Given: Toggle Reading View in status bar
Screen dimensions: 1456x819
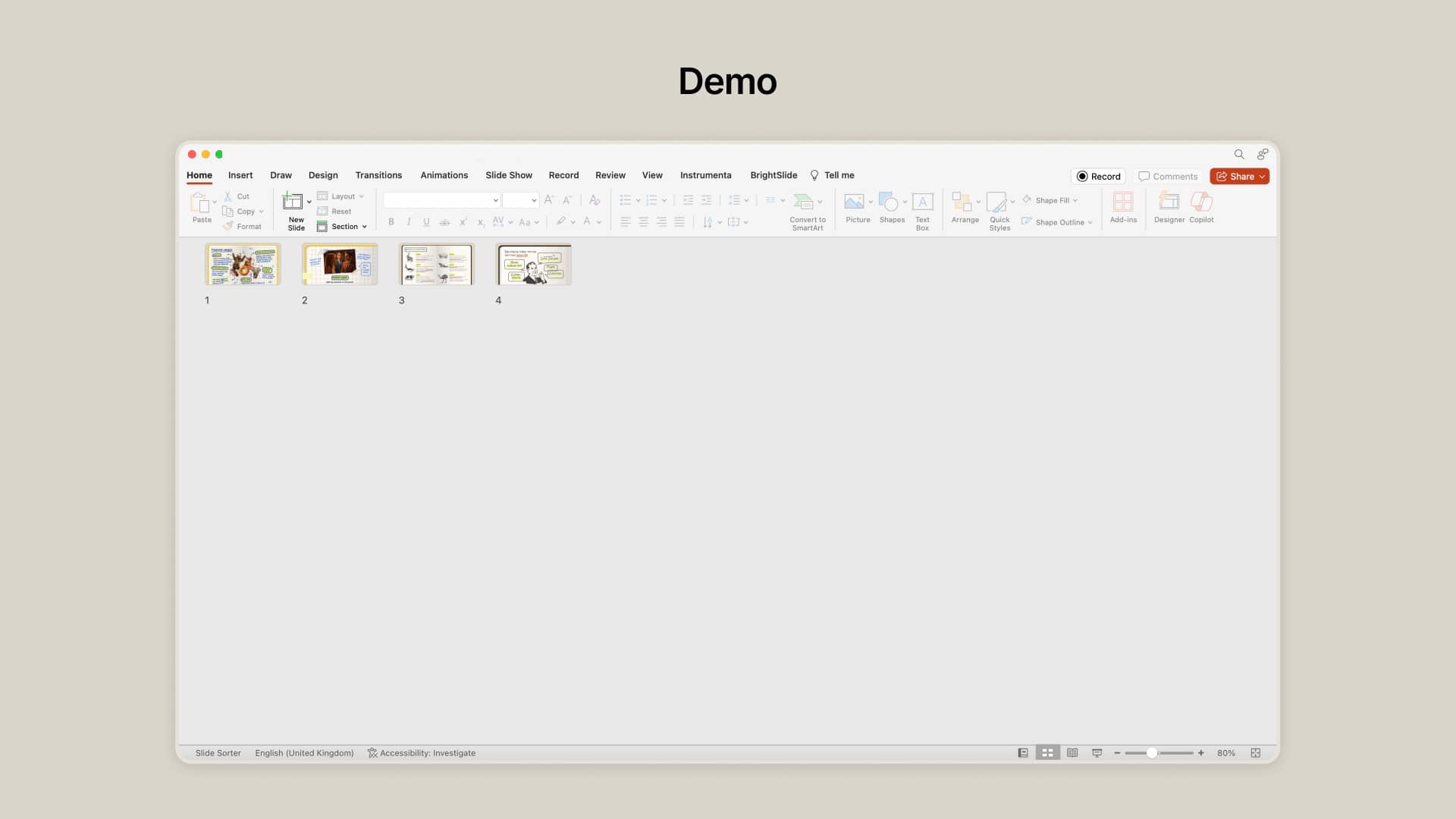Looking at the screenshot, I should 1072,753.
